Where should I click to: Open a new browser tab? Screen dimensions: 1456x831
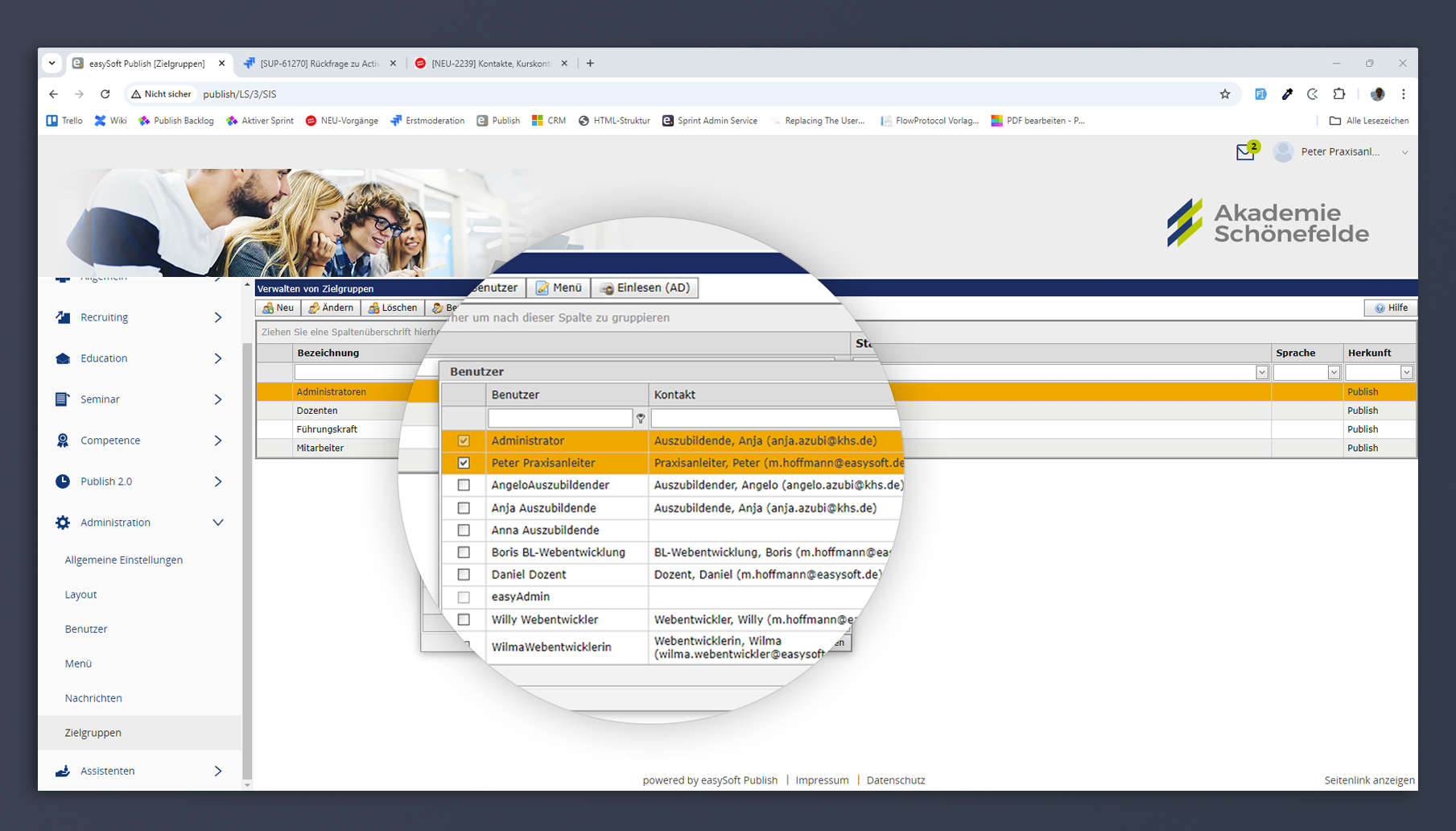coord(590,64)
